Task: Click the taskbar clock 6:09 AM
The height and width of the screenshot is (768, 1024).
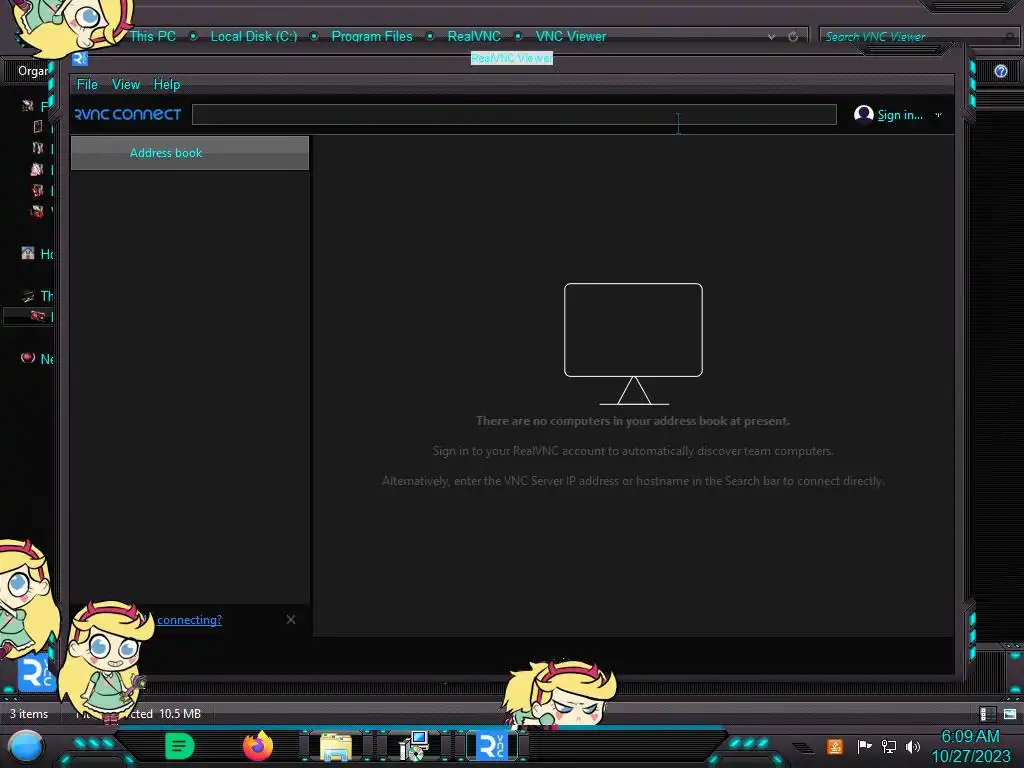Action: [970, 737]
